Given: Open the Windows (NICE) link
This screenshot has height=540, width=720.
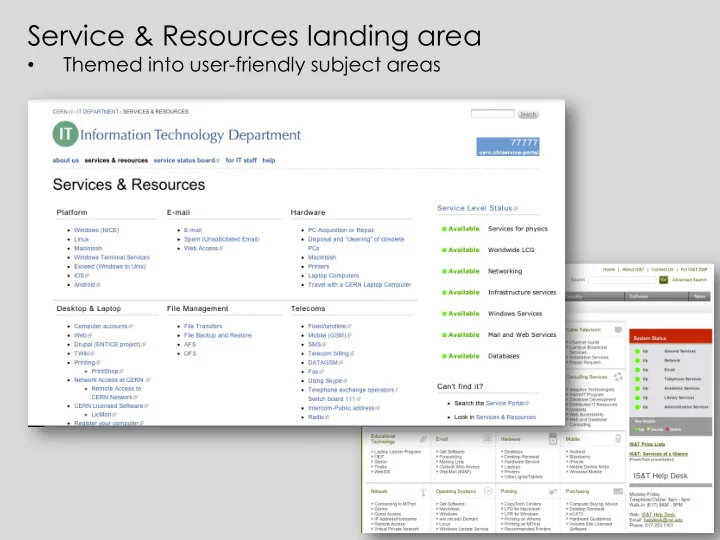Looking at the screenshot, I should 96,230.
